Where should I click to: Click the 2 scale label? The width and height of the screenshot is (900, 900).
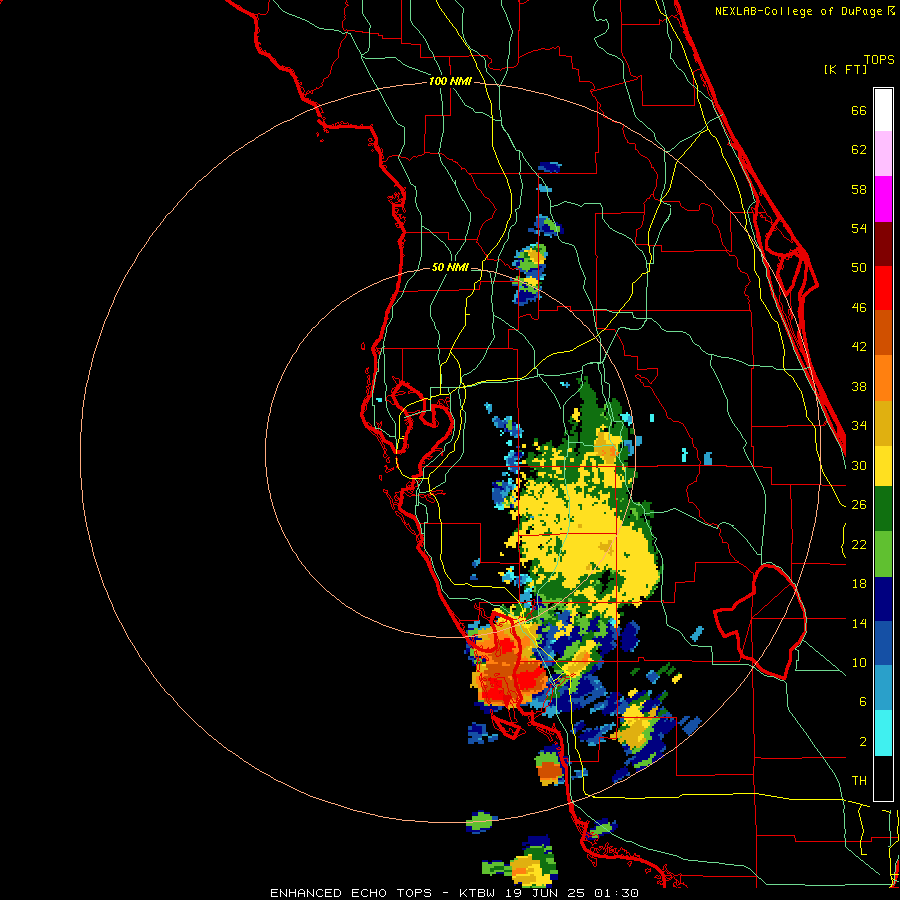pos(863,742)
